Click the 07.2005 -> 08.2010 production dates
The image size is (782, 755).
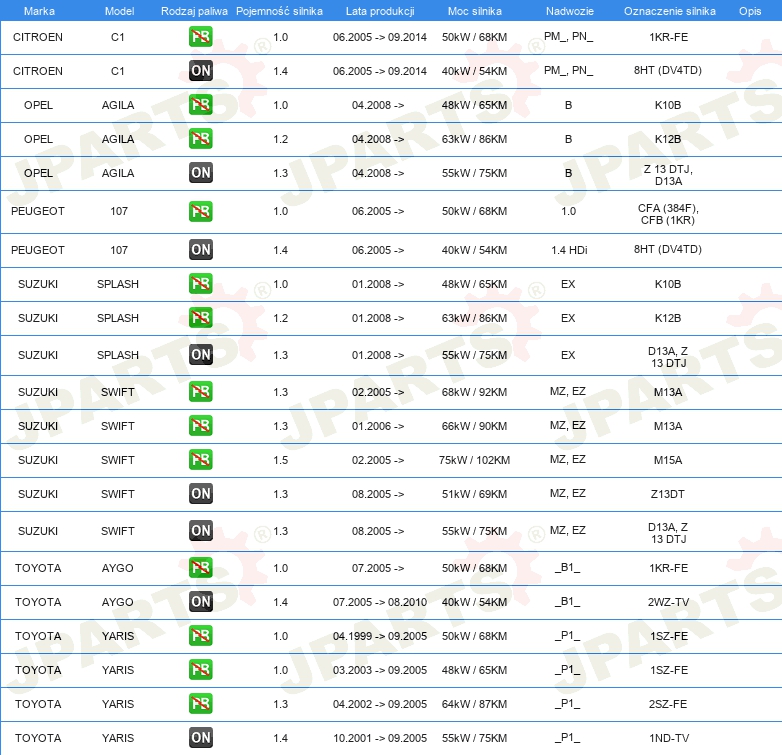380,602
